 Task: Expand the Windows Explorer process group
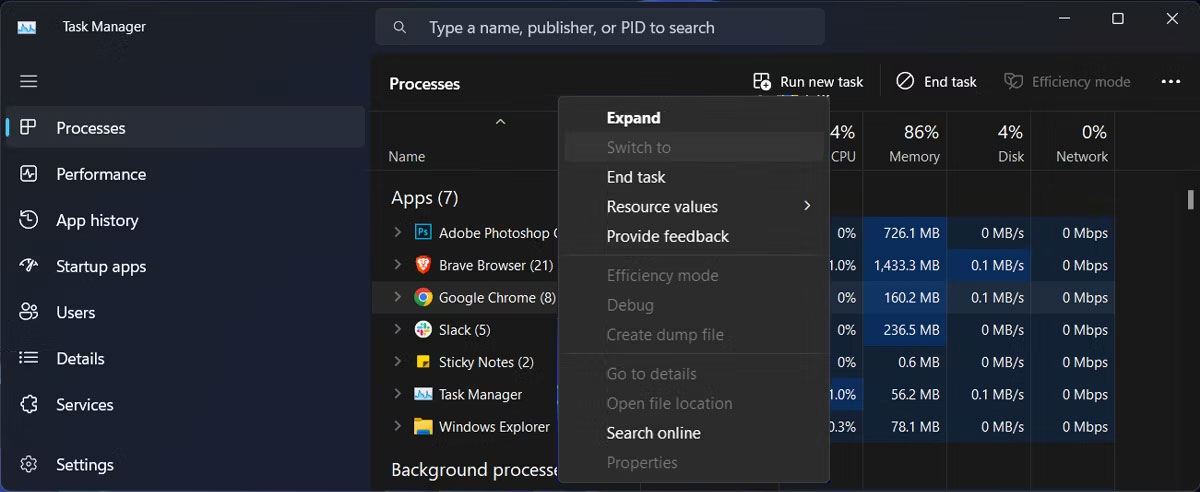tap(397, 426)
